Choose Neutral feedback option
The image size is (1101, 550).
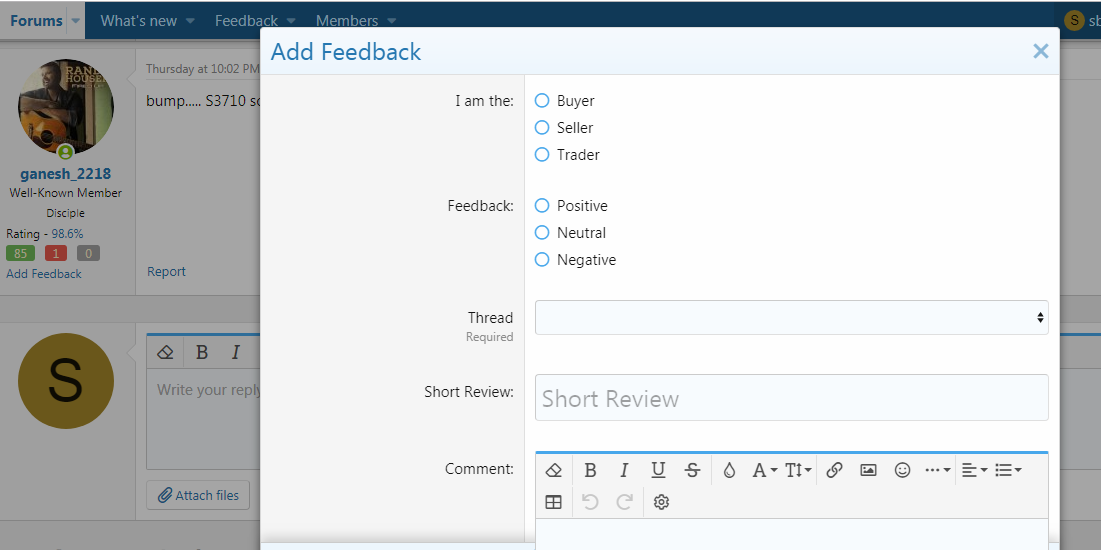pos(541,232)
